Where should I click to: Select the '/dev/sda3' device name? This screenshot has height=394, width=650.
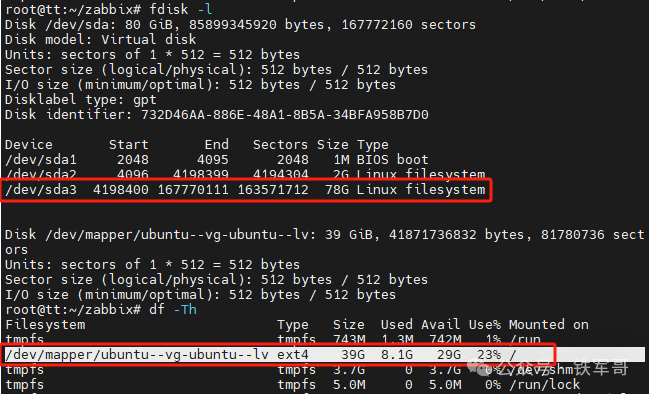41,190
